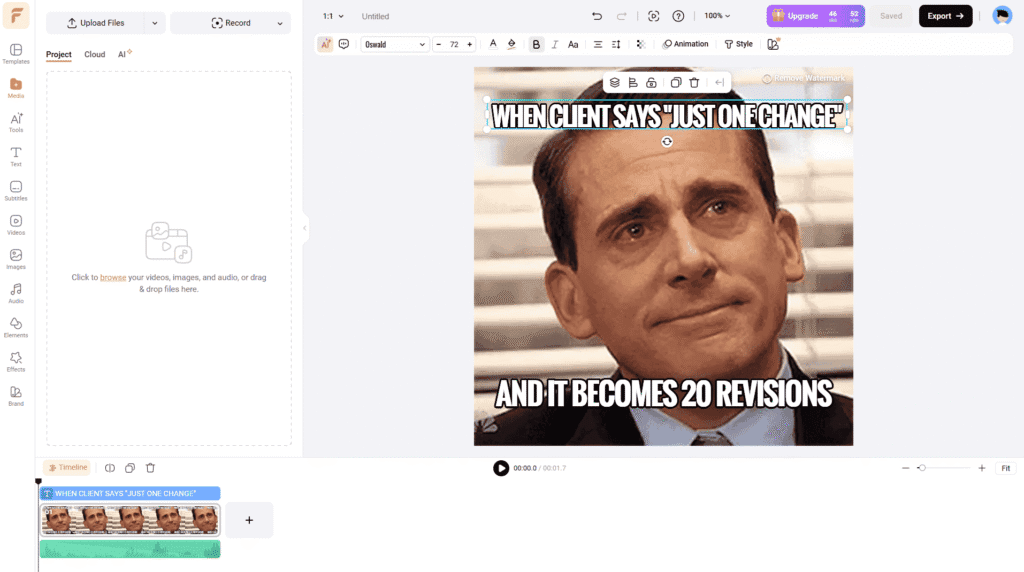The height and width of the screenshot is (572, 1024).
Task: Click the Record button
Action: click(x=231, y=23)
